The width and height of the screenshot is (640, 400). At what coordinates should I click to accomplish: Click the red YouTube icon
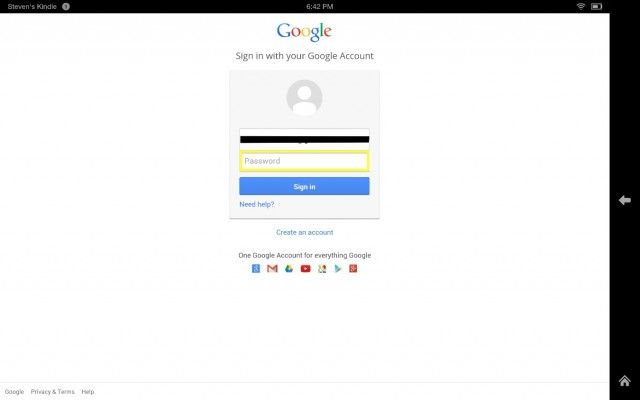[x=305, y=269]
